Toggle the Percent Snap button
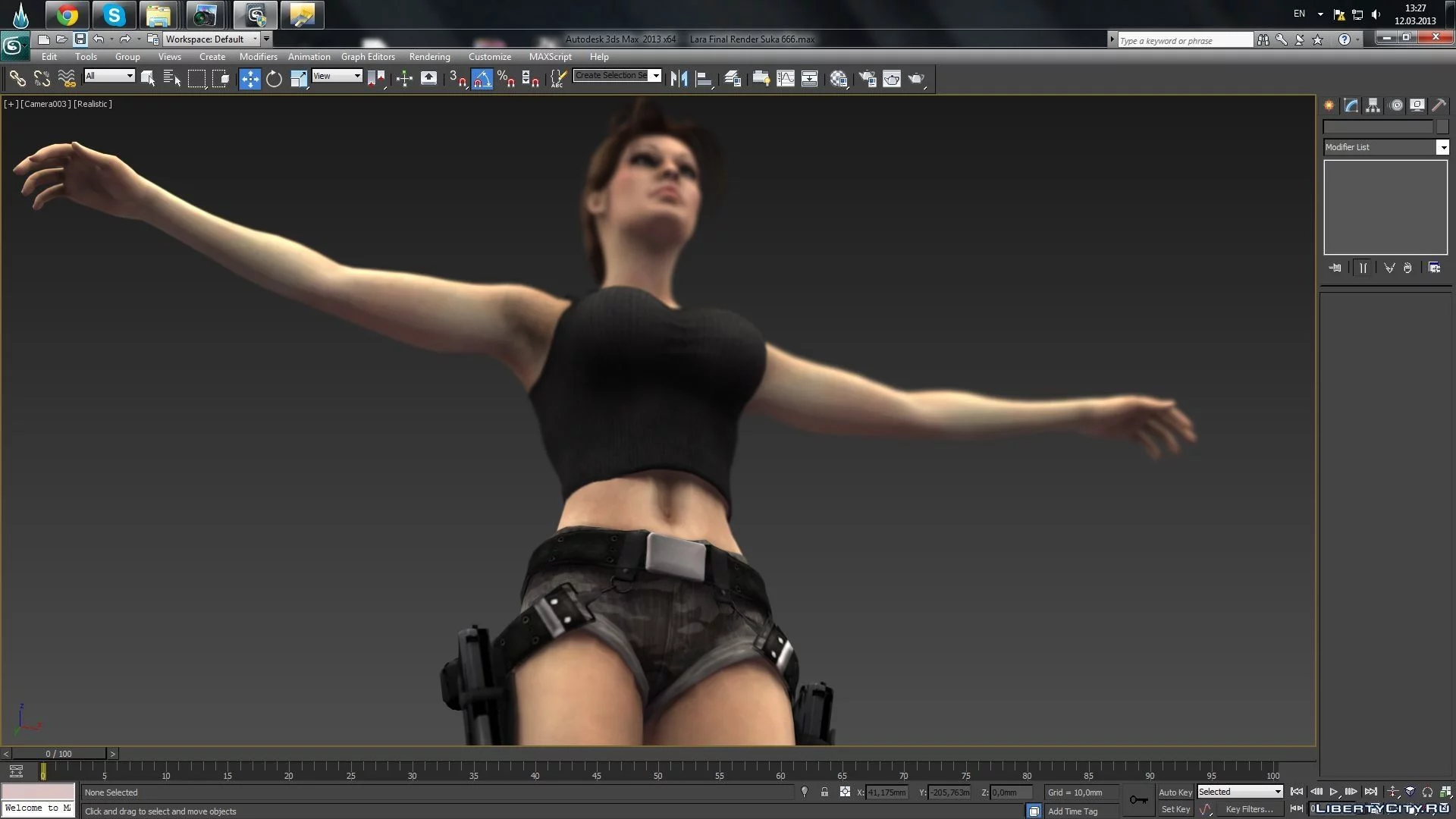 tap(506, 78)
